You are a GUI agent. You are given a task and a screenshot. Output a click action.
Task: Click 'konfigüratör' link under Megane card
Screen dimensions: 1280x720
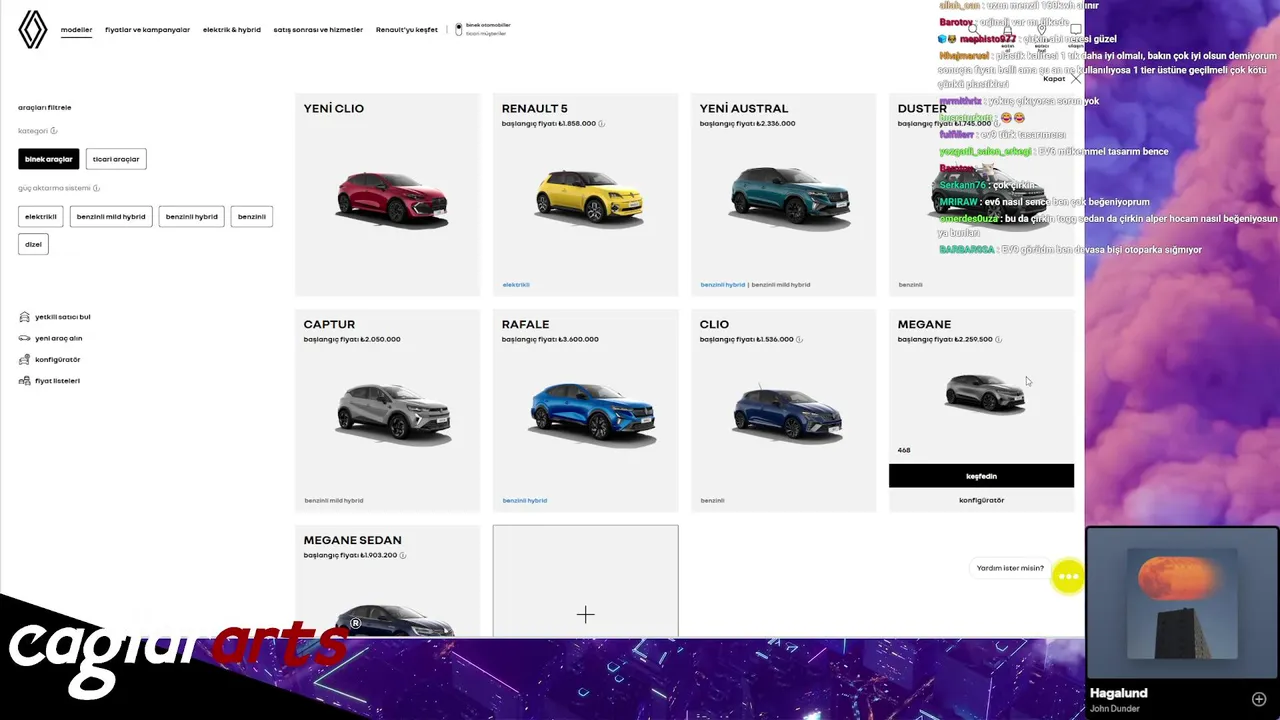[x=981, y=500]
